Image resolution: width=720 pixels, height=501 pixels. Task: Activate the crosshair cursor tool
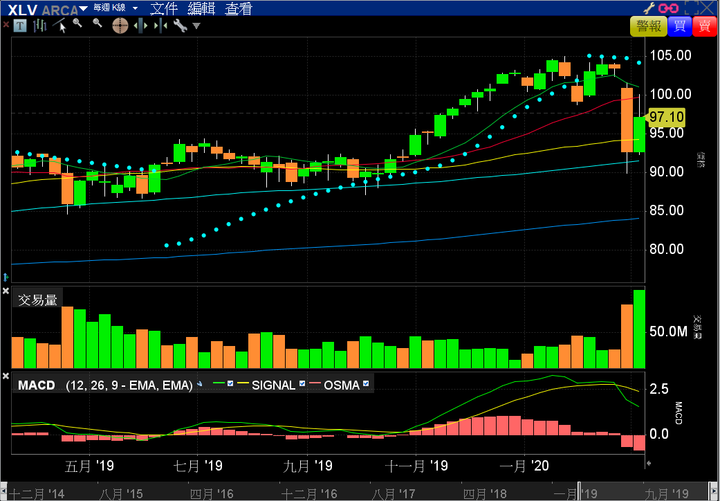click(120, 26)
